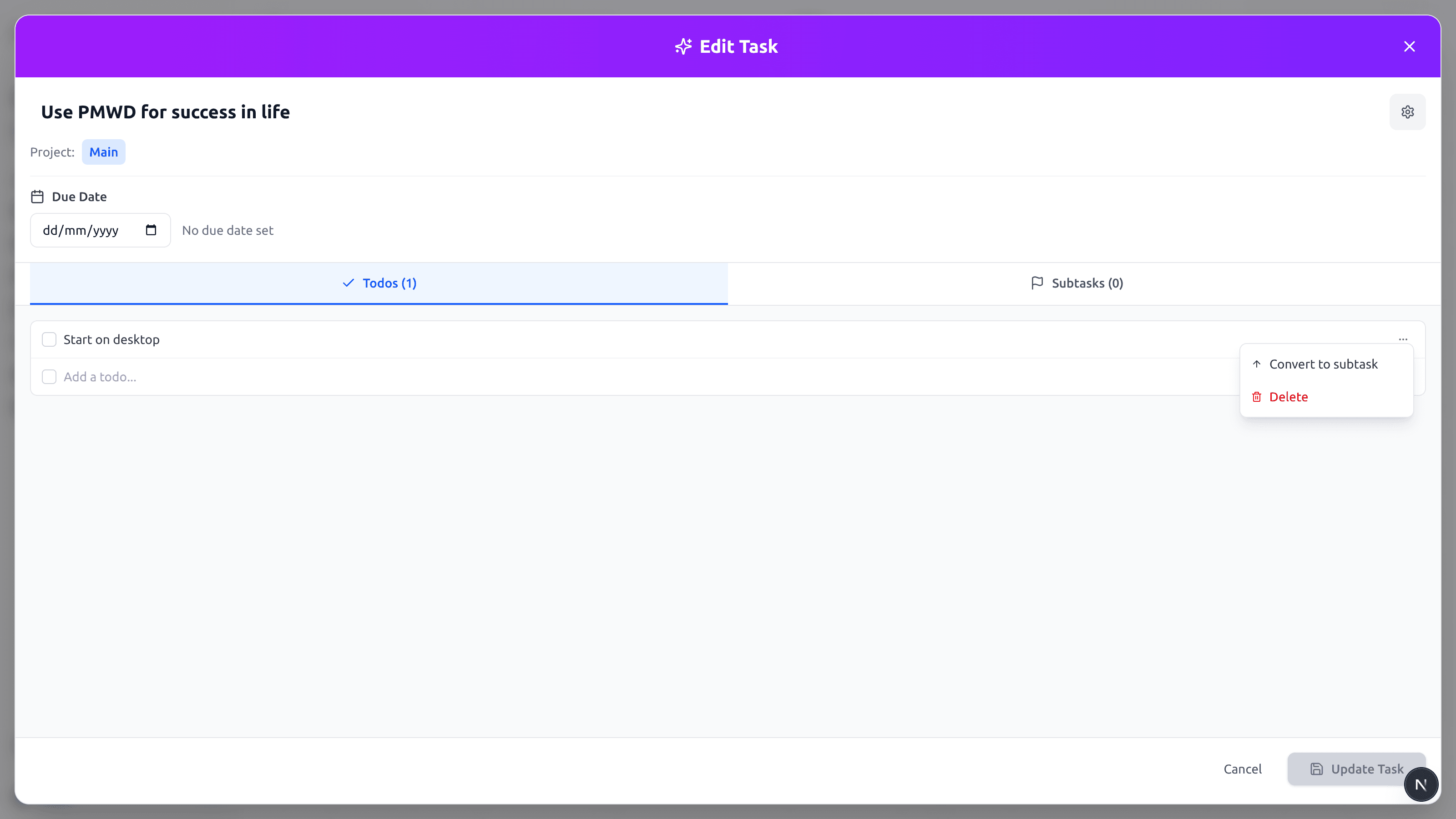Toggle the three-dot menu on the todo
Viewport: 1456px width, 819px height.
pyautogui.click(x=1403, y=339)
